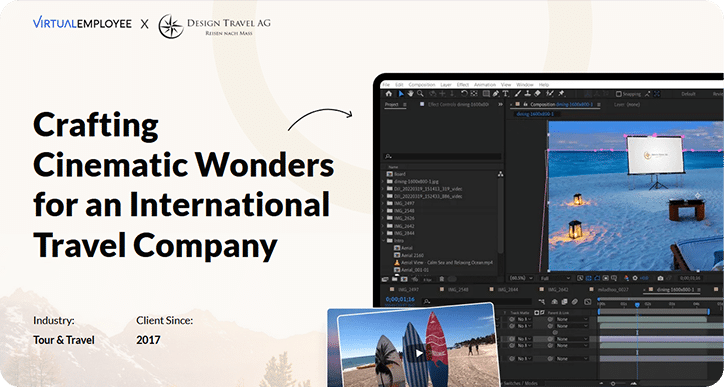The image size is (724, 387).
Task: Open the Full resolution dropdown
Action: (x=555, y=278)
